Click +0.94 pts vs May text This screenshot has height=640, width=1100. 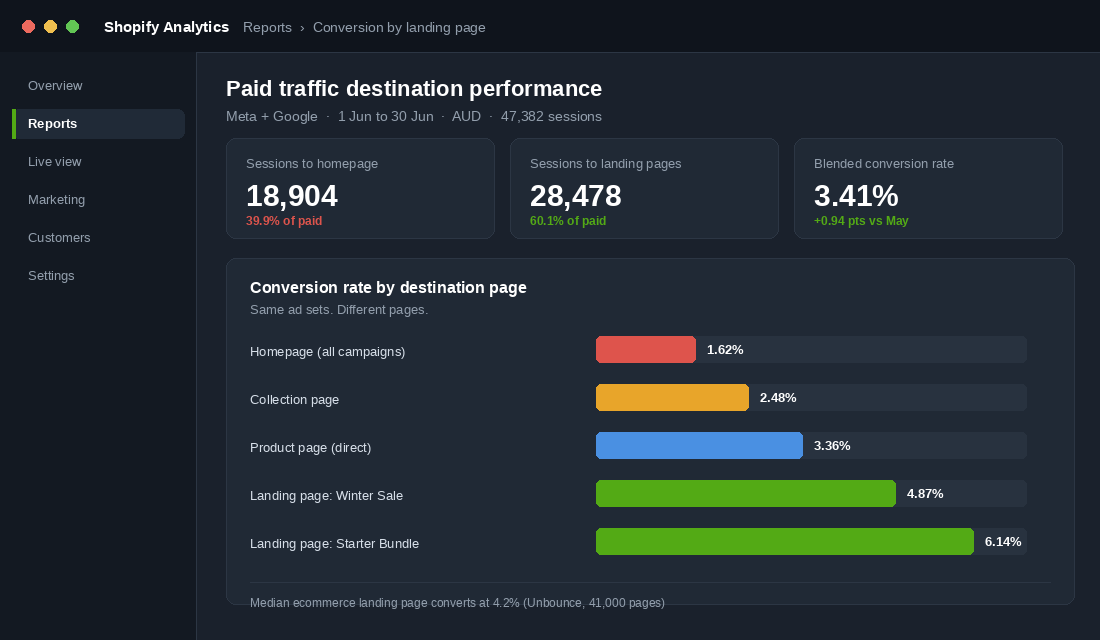pyautogui.click(x=861, y=220)
